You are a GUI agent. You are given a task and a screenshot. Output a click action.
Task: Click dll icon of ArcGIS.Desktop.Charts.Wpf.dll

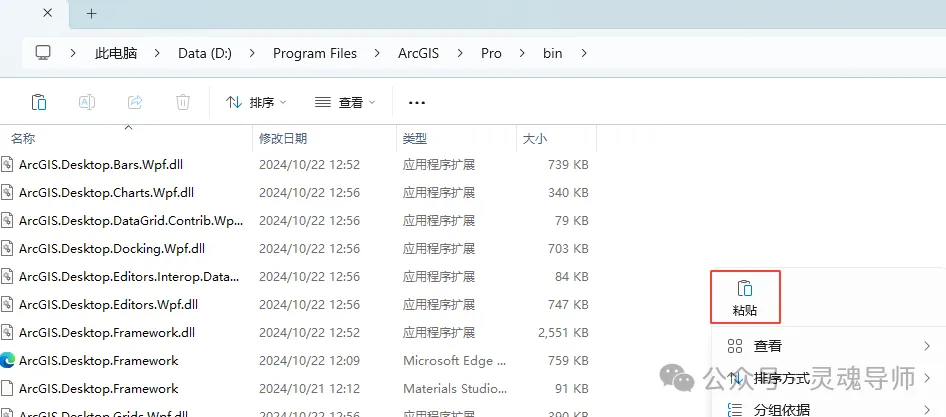(7, 193)
